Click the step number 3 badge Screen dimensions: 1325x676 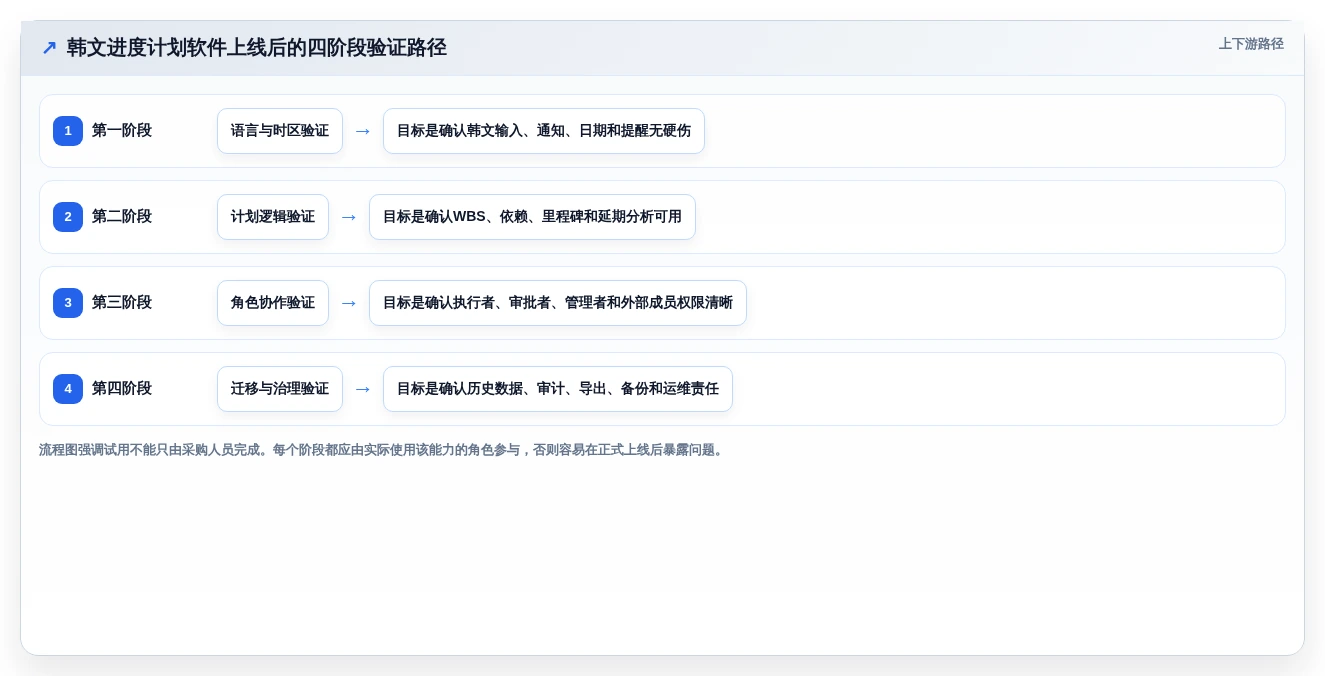point(68,303)
